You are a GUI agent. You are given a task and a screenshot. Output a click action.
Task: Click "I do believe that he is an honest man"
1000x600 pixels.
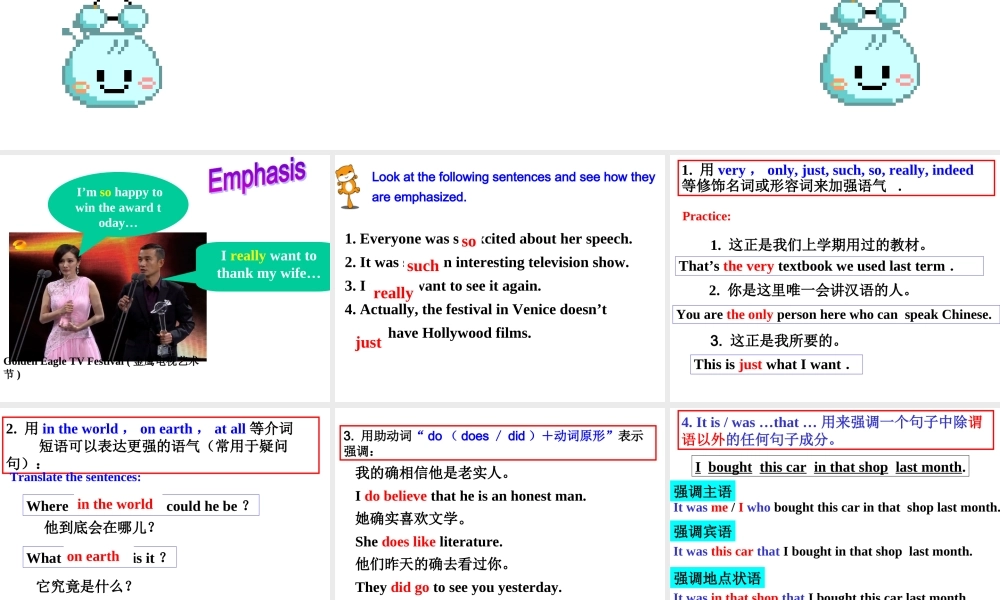(x=471, y=496)
